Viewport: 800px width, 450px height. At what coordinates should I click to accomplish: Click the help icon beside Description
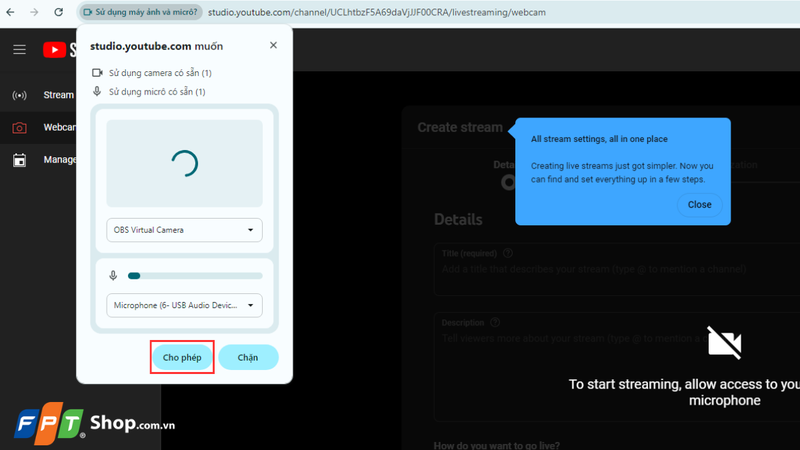point(495,322)
